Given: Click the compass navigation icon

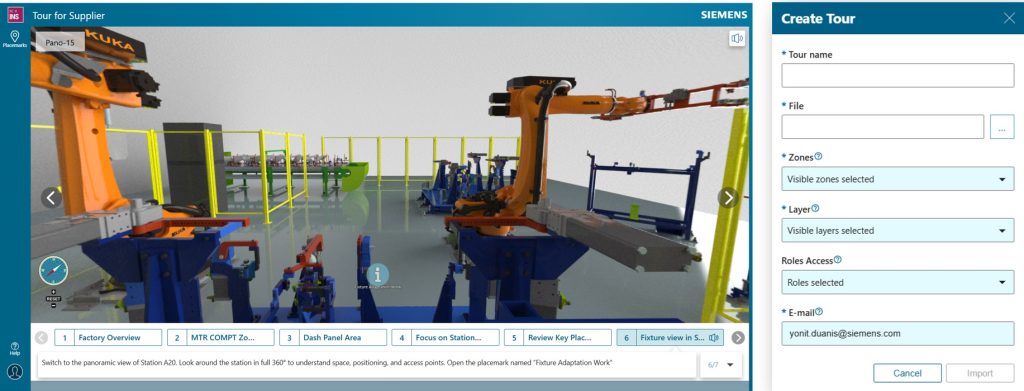Looking at the screenshot, I should (54, 270).
